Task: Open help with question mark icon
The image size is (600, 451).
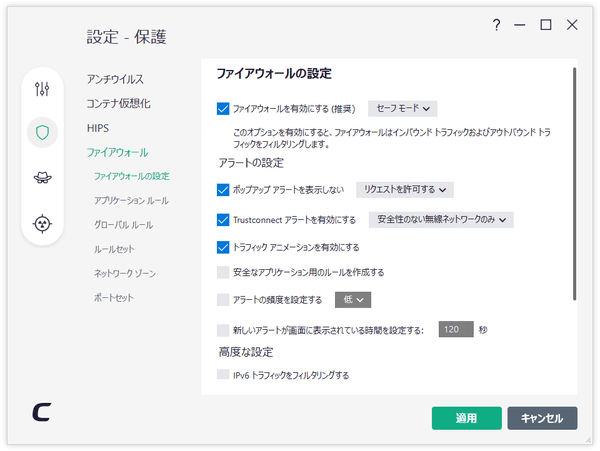Action: (x=496, y=25)
